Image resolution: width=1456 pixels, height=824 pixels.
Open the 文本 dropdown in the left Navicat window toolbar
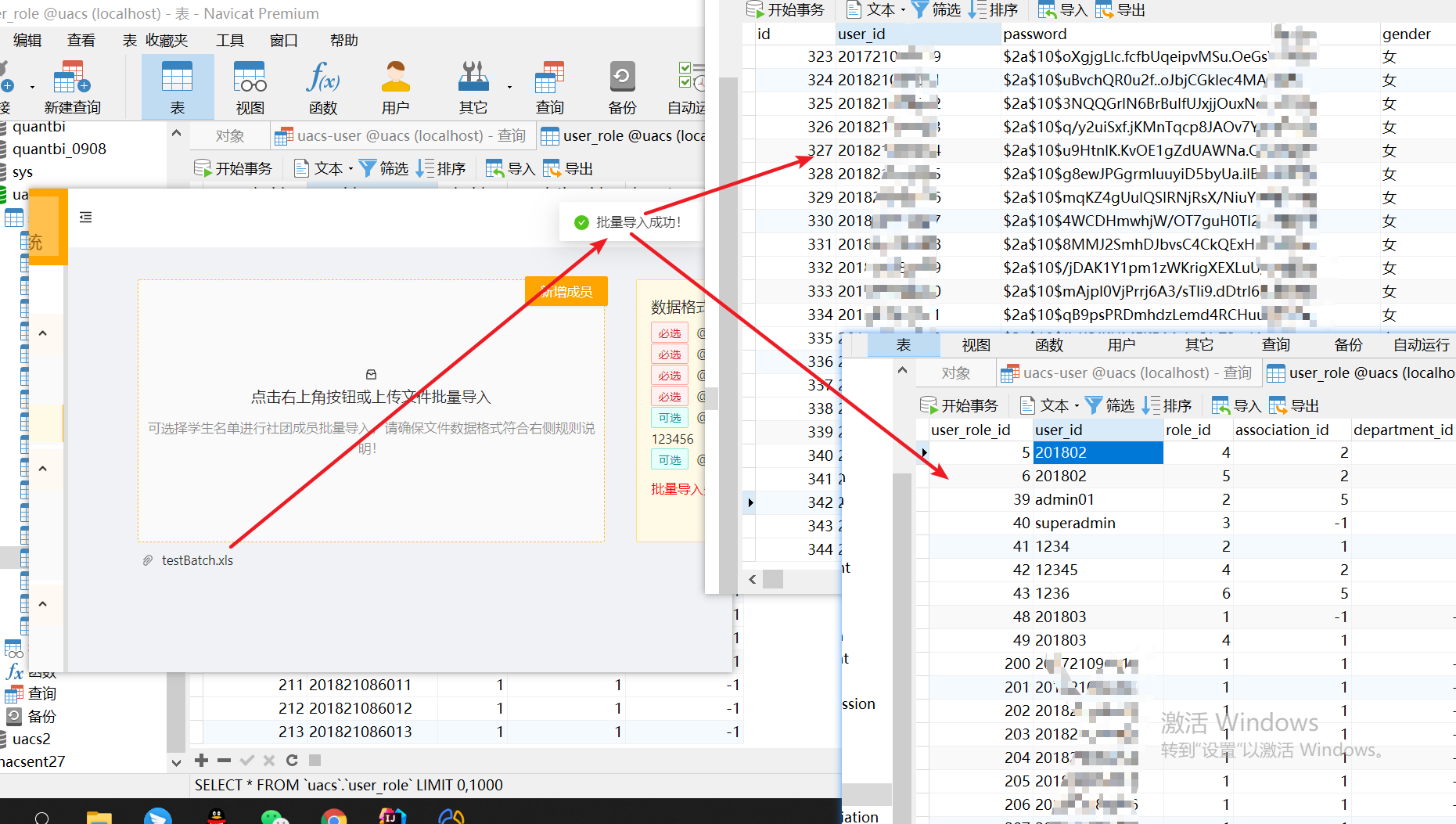[323, 168]
